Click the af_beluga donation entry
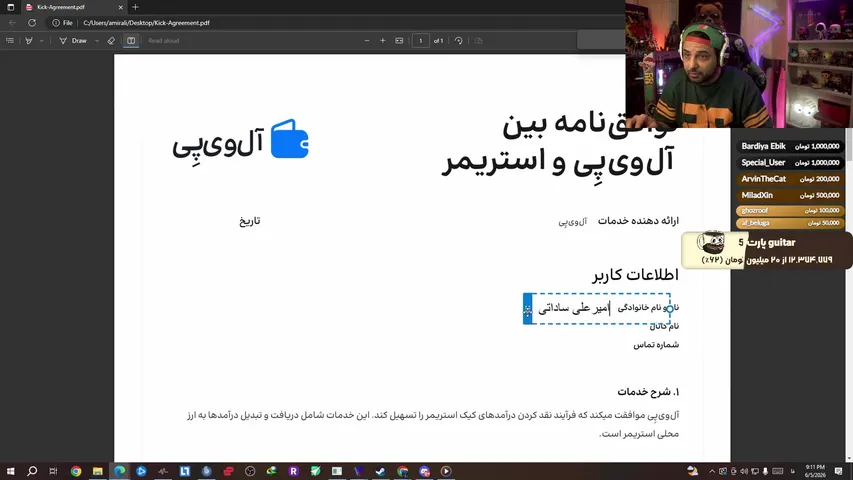The width and height of the screenshot is (853, 480). [x=790, y=223]
